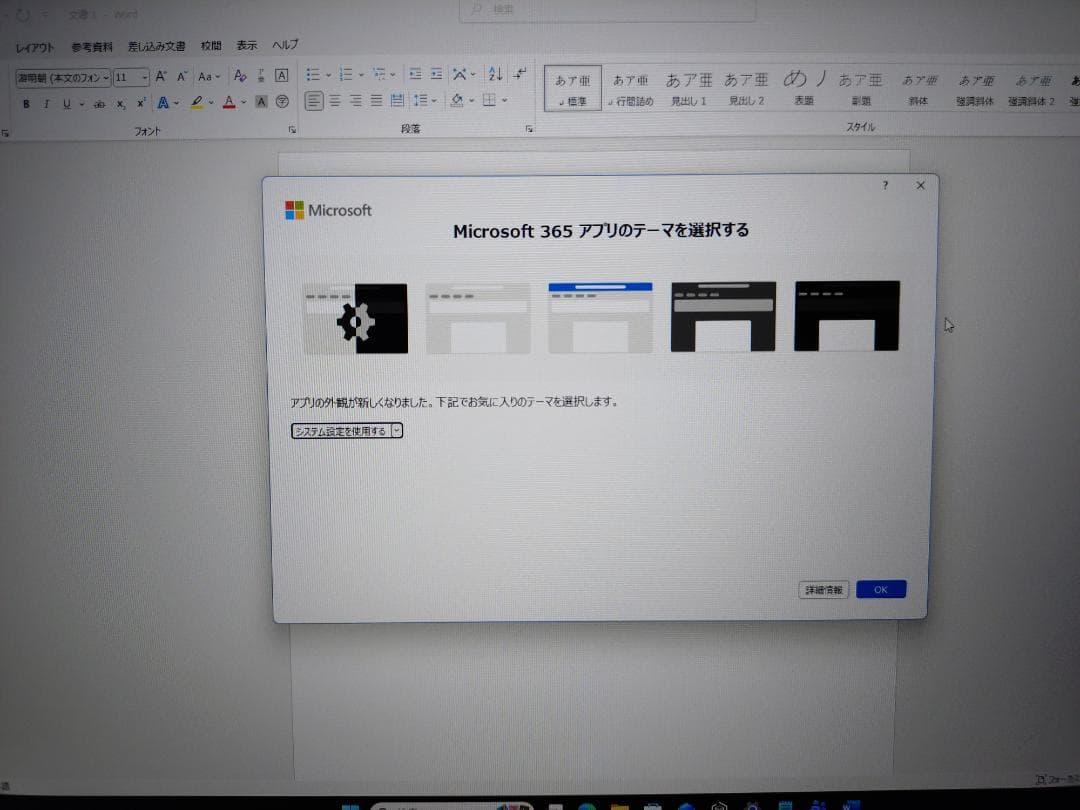Image resolution: width=1080 pixels, height=810 pixels.
Task: Open the font size dropdown showing 11
Action: pyautogui.click(x=131, y=77)
